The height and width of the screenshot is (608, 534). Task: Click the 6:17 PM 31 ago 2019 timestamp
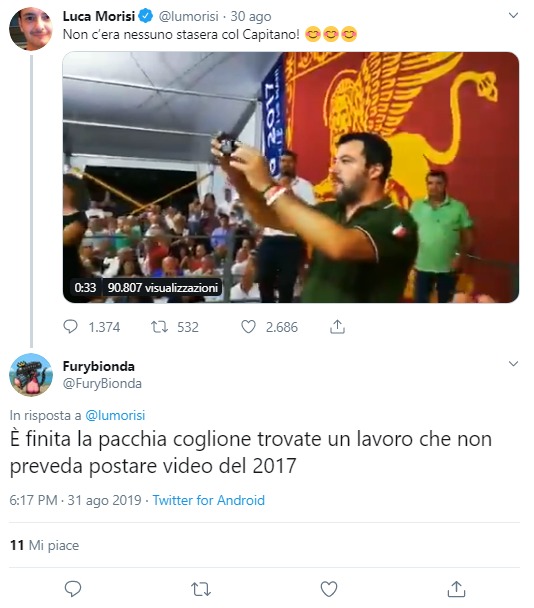[x=75, y=500]
